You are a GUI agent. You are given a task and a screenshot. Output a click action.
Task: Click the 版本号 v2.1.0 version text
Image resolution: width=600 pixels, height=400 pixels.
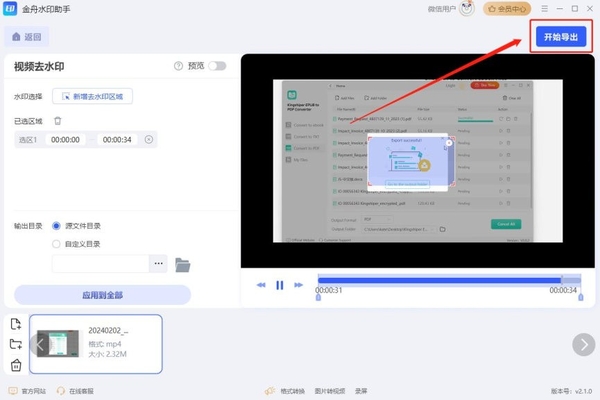571,391
